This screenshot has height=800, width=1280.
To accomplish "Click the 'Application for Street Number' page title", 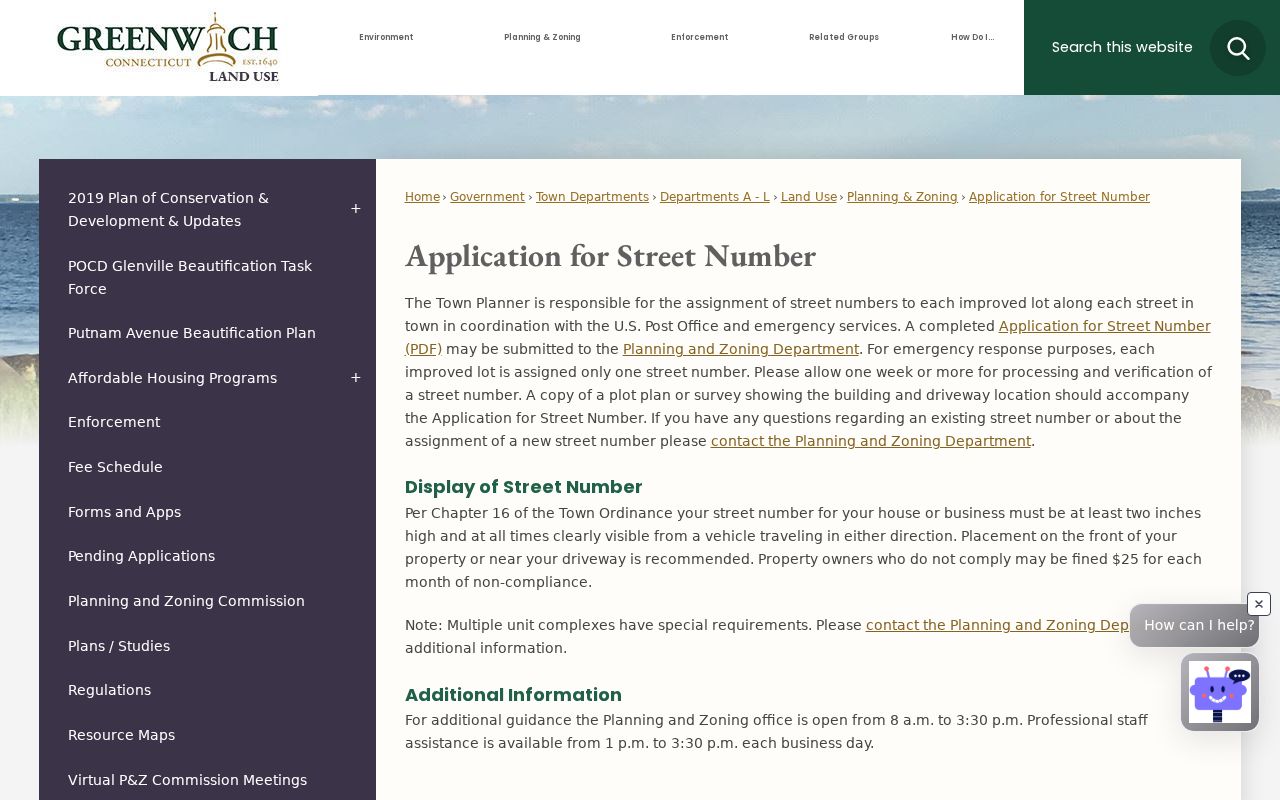I will tap(610, 256).
